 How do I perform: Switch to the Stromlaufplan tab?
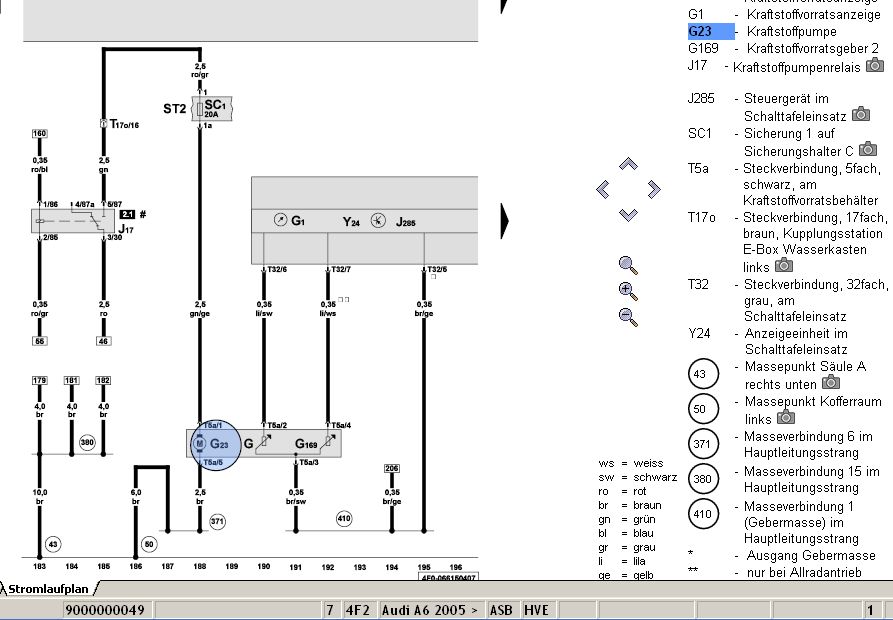(48, 590)
